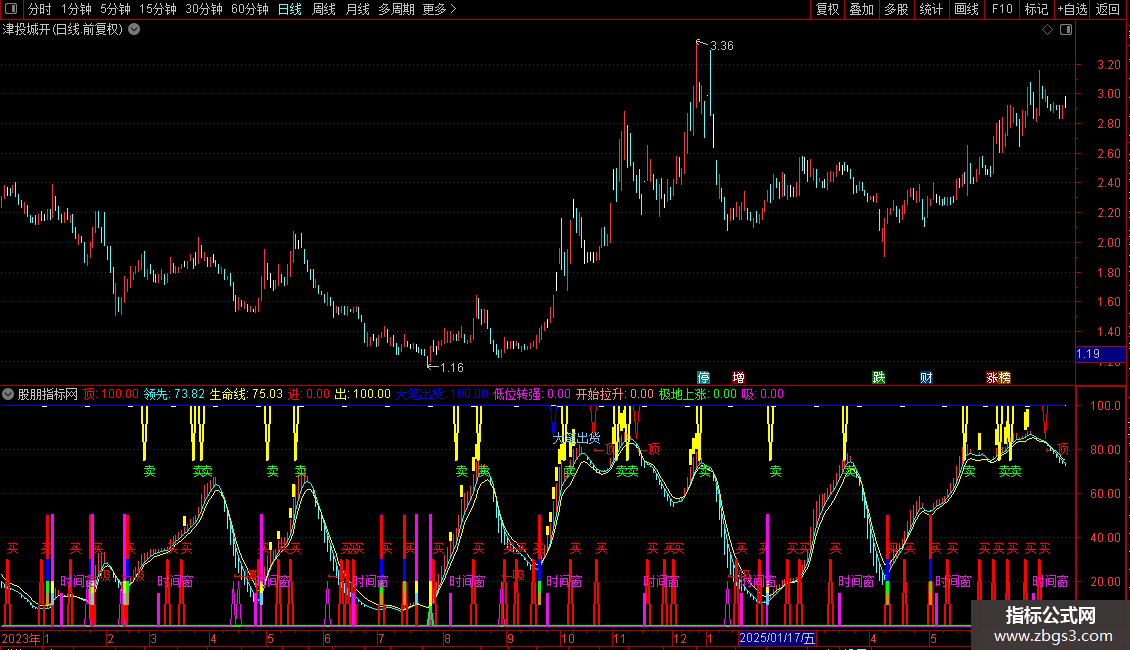Expand the 更多 periods menu
This screenshot has height=650, width=1130.
coord(439,9)
